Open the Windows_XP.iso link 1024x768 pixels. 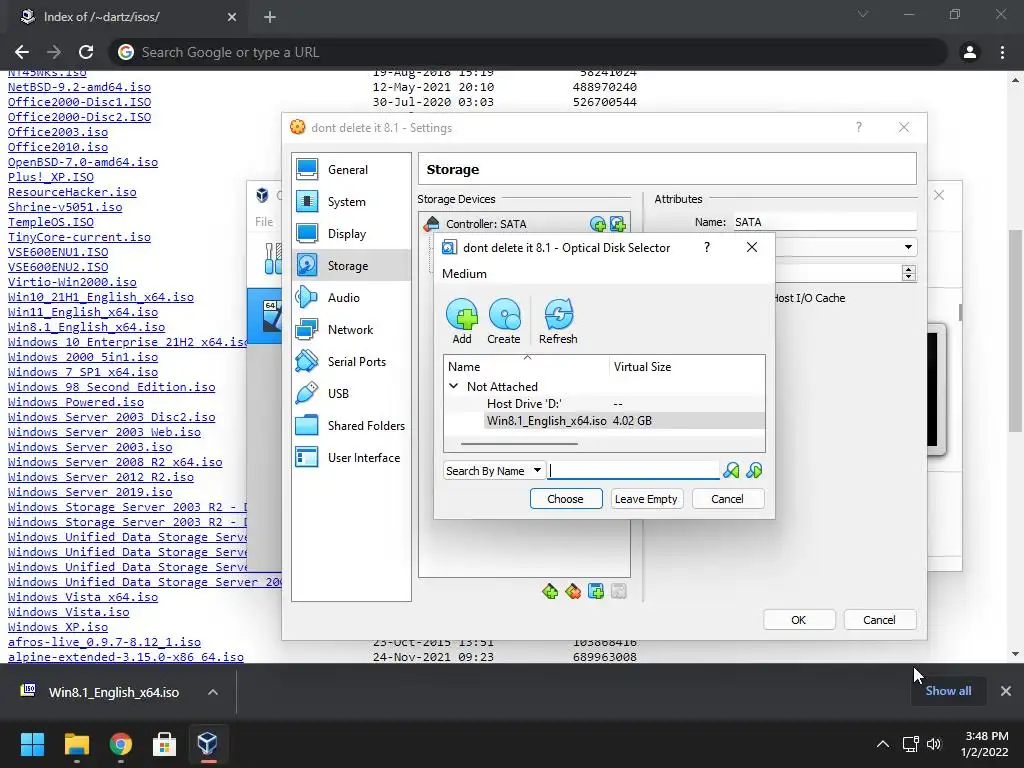click(58, 627)
